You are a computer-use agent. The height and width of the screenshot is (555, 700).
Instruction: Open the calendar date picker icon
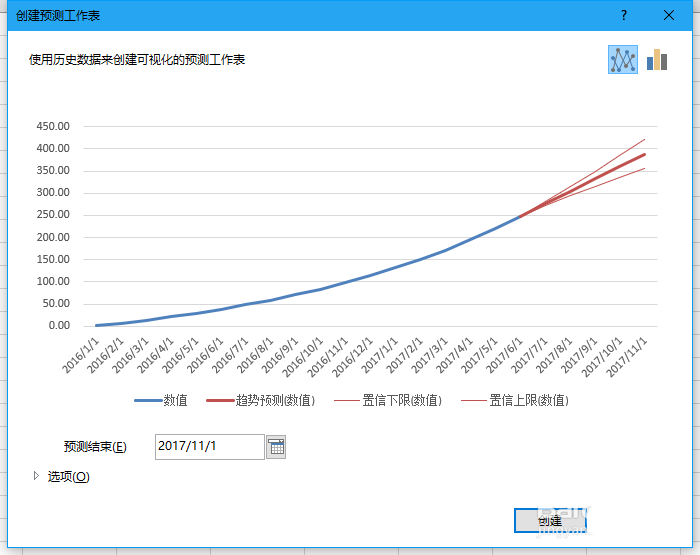point(276,447)
